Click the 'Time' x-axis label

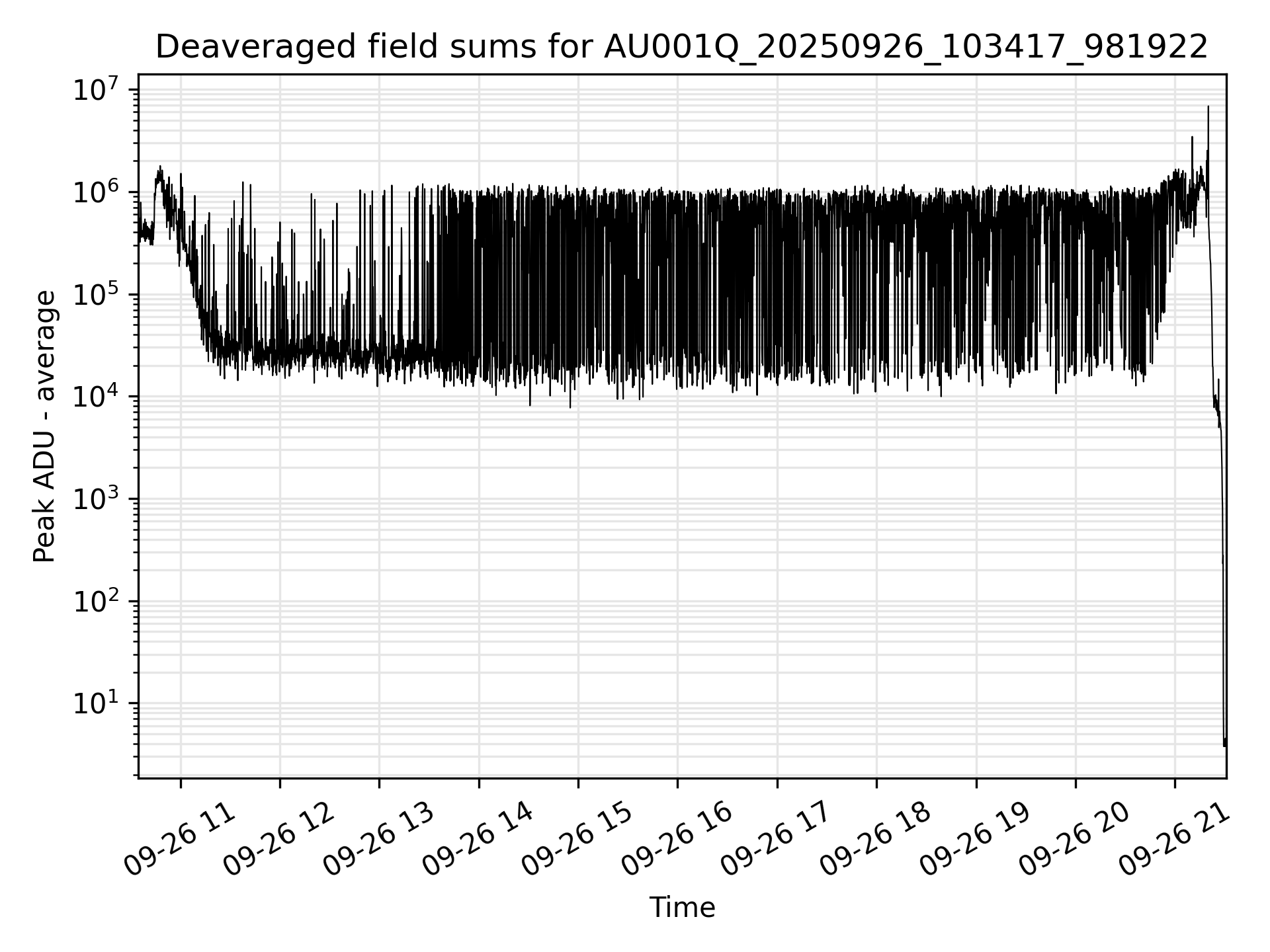point(682,908)
